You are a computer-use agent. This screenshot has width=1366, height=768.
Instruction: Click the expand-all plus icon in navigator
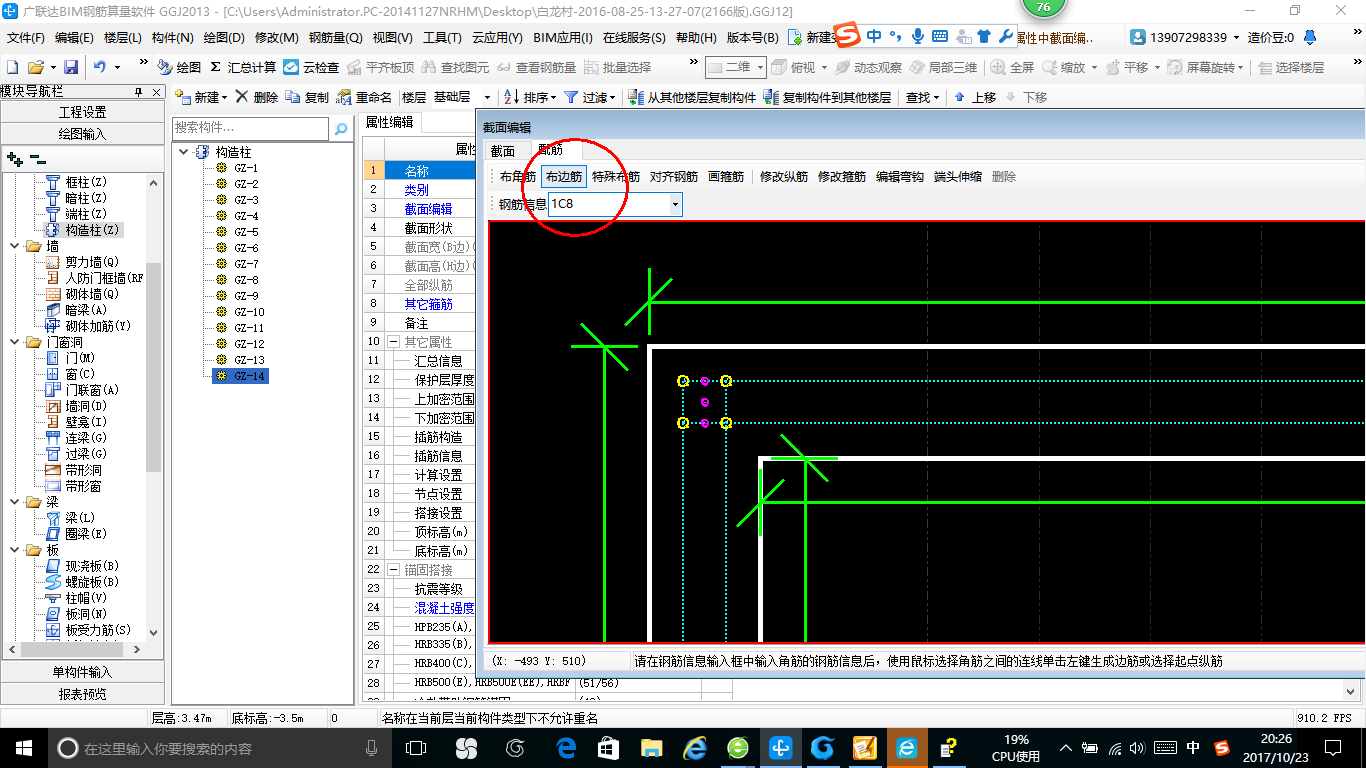coord(15,158)
